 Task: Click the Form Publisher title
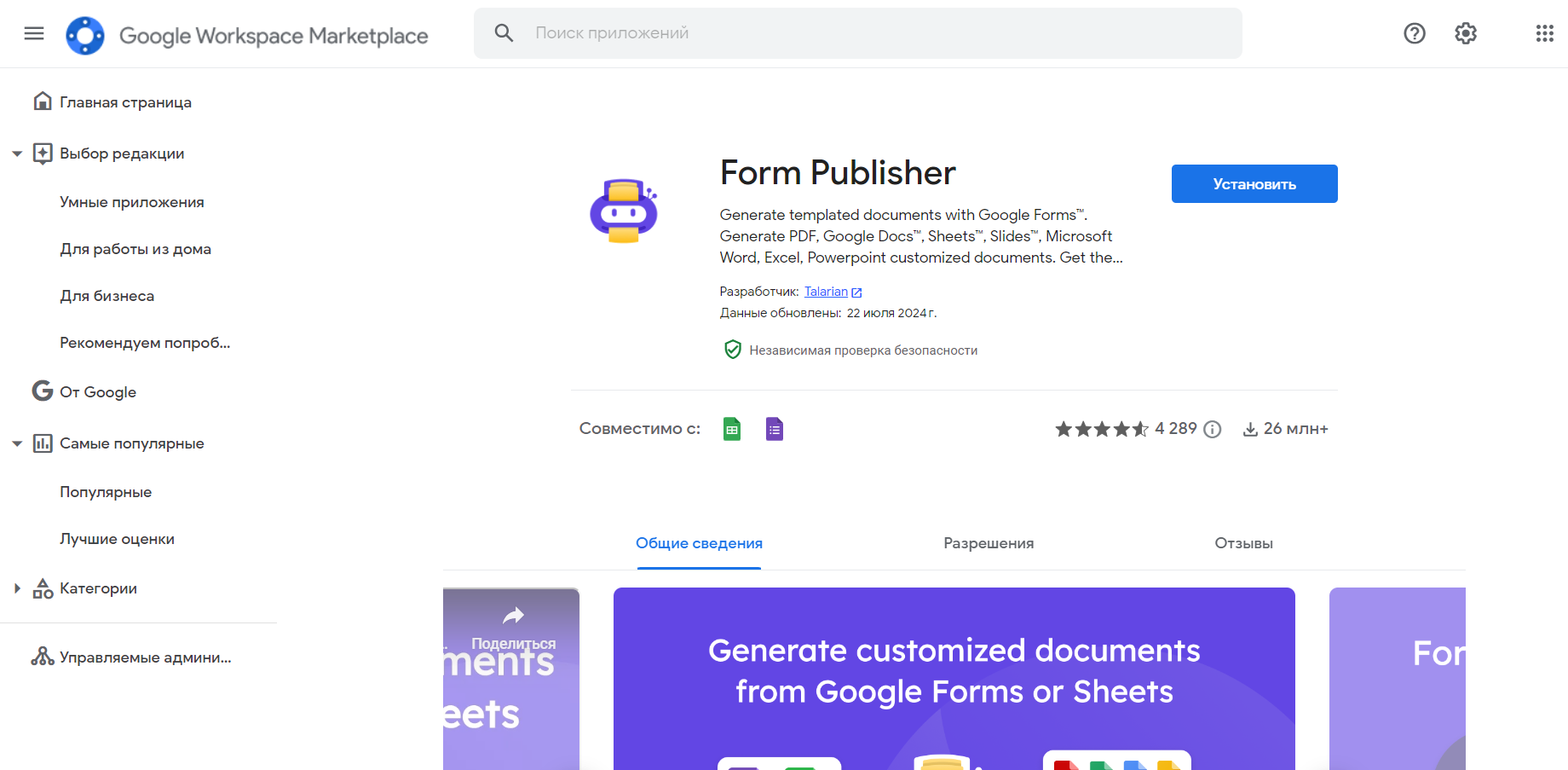[838, 173]
